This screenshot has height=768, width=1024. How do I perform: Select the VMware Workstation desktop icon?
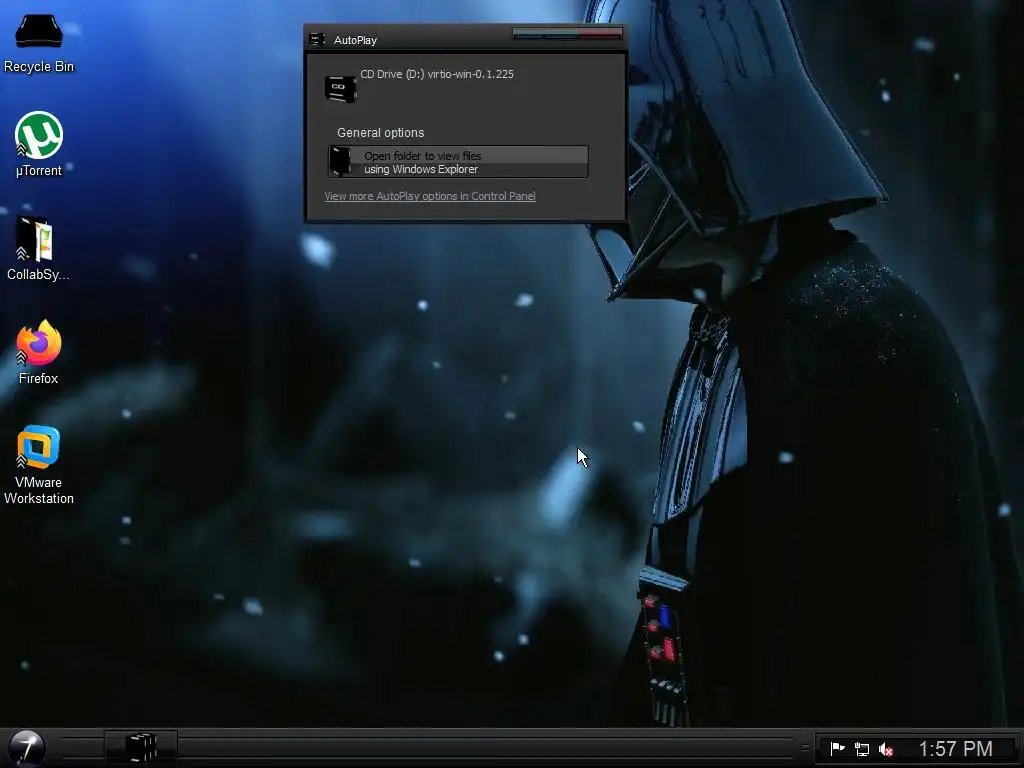coord(39,465)
